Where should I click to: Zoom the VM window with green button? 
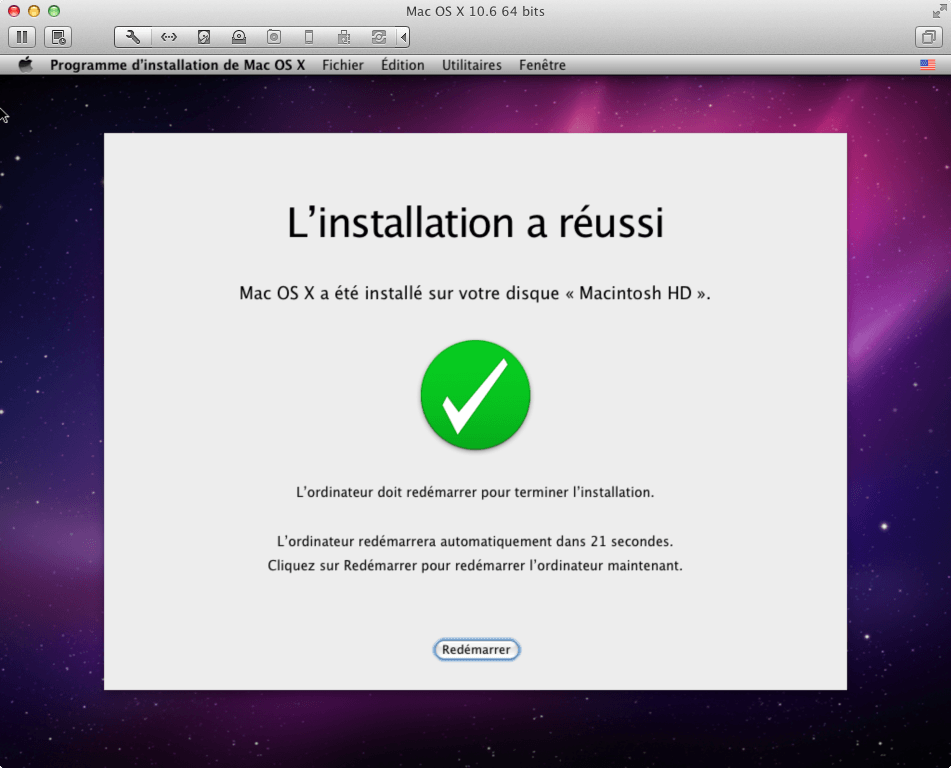click(54, 11)
